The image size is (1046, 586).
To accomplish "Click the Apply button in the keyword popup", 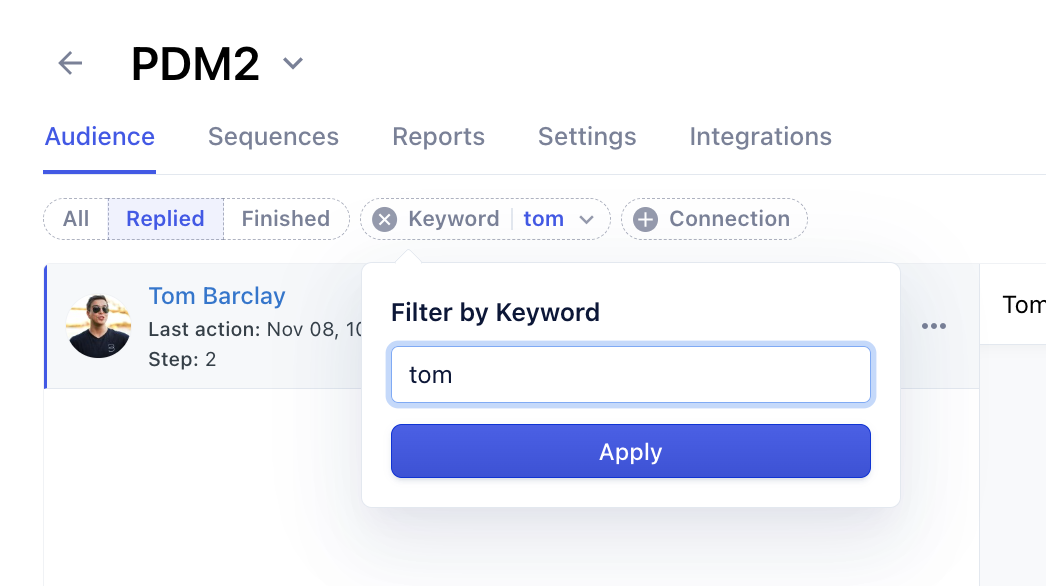I will [x=630, y=451].
